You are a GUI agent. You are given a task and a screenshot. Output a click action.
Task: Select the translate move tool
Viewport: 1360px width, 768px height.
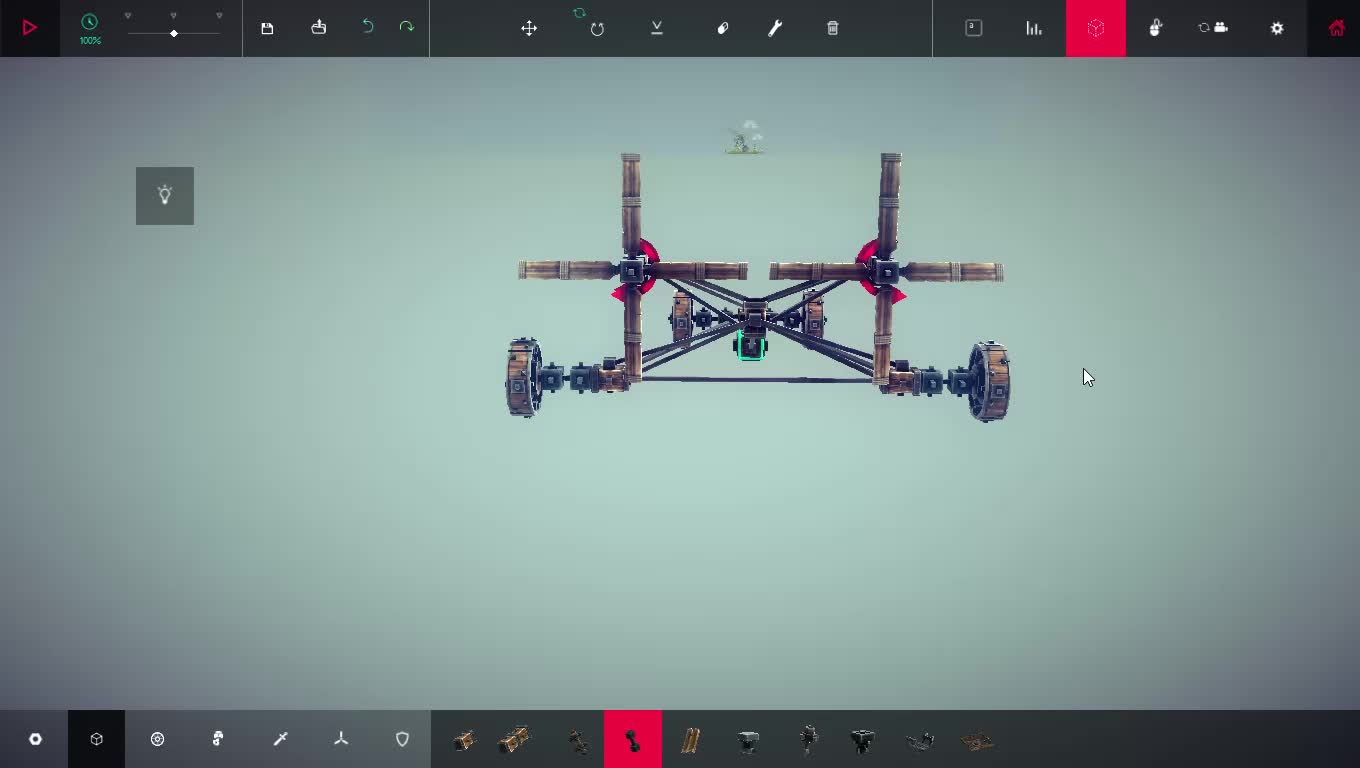(529, 28)
